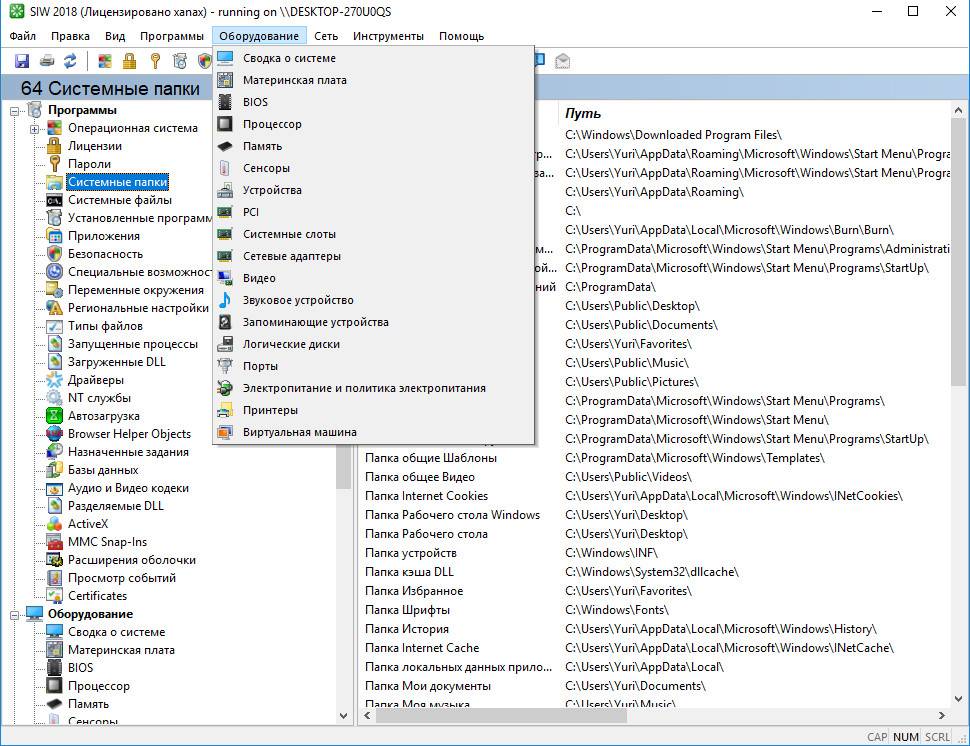The width and height of the screenshot is (970, 746).
Task: Click the Browser Helper Objects tree icon
Action: coord(54,434)
